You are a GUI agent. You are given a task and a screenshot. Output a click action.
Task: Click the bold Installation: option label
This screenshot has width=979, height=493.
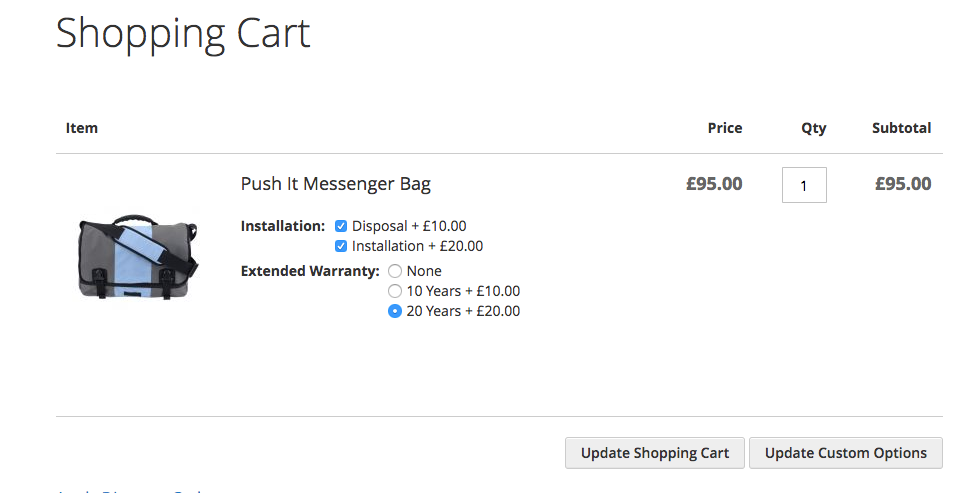(283, 226)
